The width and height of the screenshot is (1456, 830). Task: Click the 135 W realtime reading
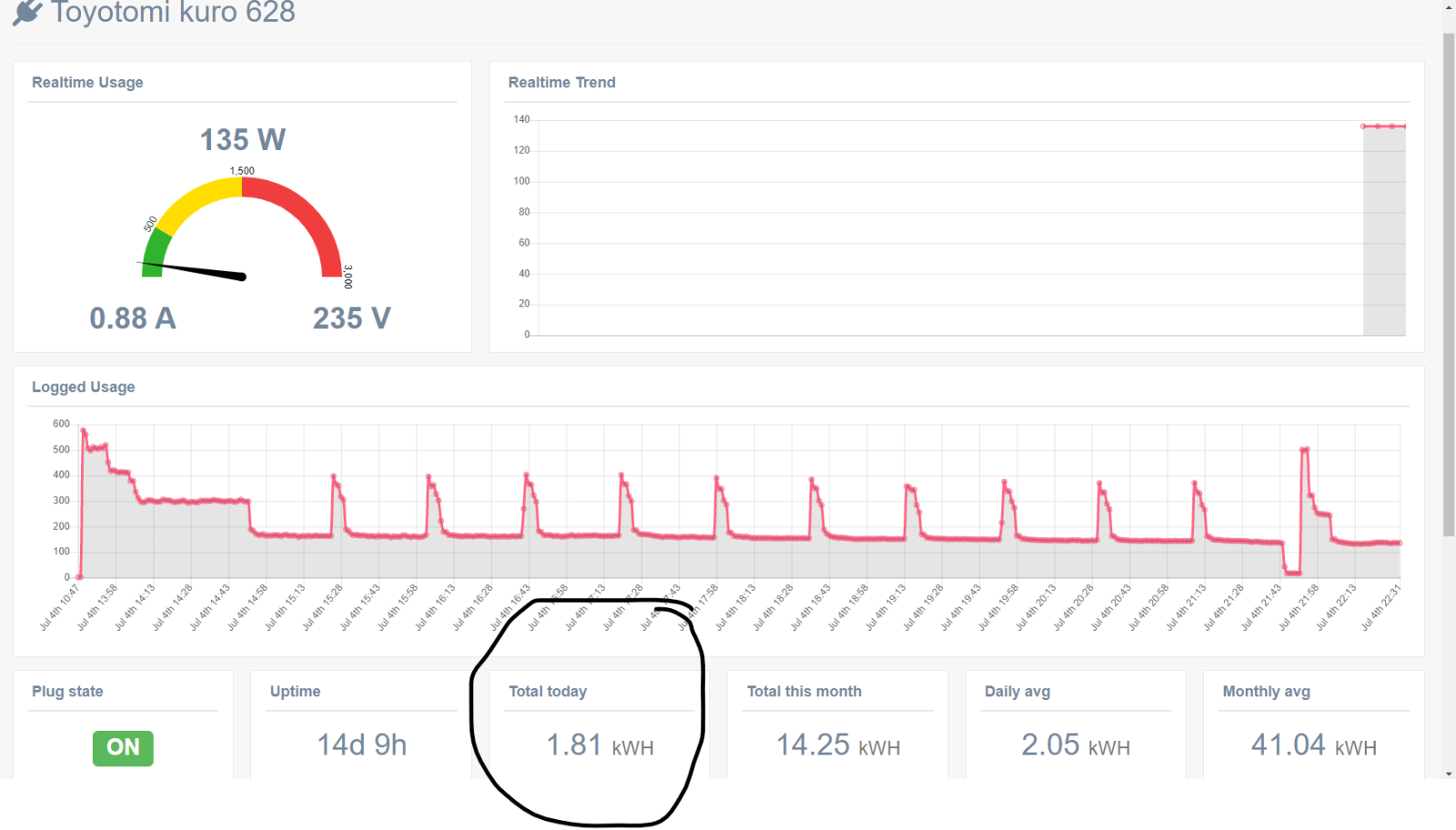(243, 139)
